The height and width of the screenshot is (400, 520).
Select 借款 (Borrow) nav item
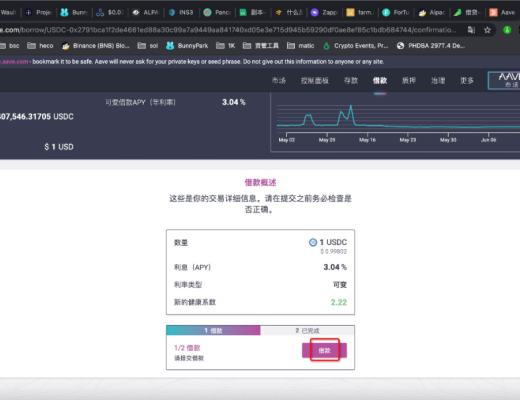(x=380, y=81)
